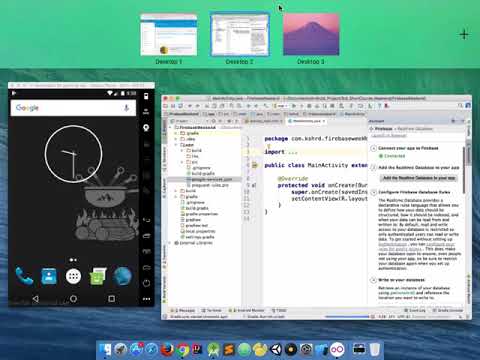Open MainActivity.java editor tab
Viewport: 480px width, 360px height.
(x=306, y=121)
